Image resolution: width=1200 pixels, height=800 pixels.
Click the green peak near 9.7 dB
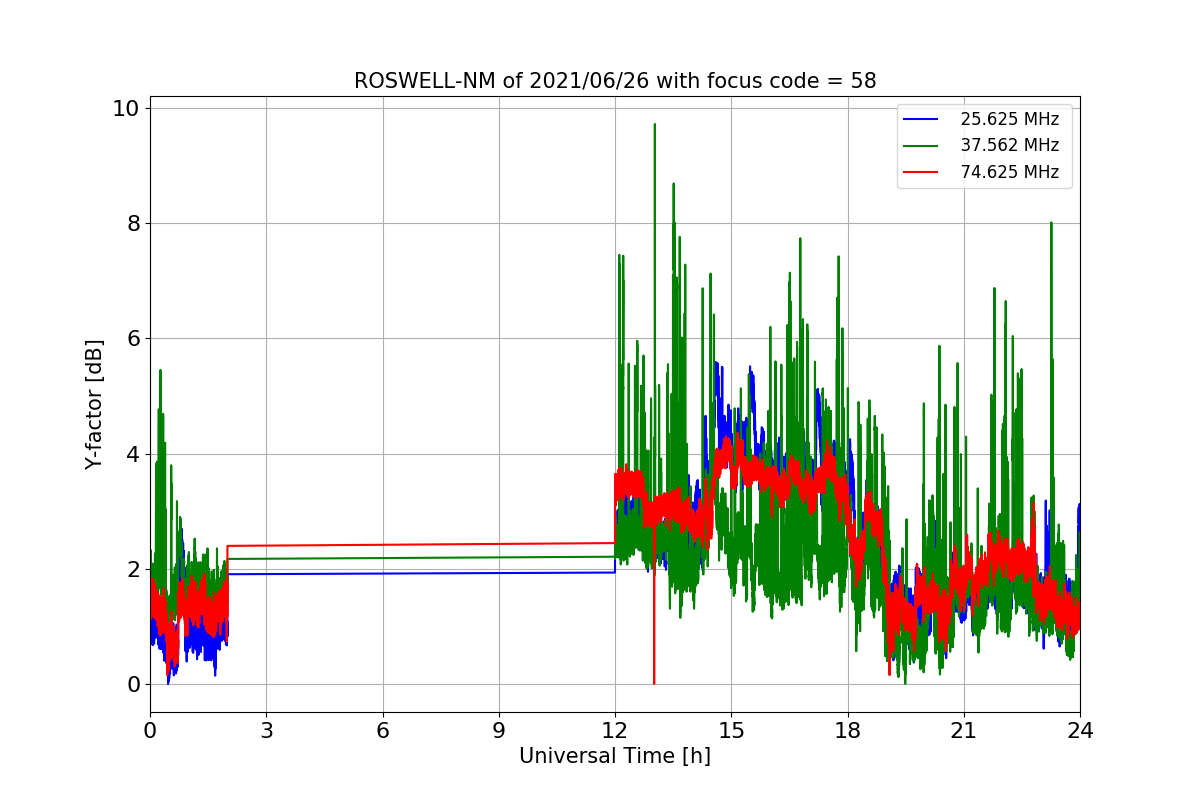pos(654,126)
